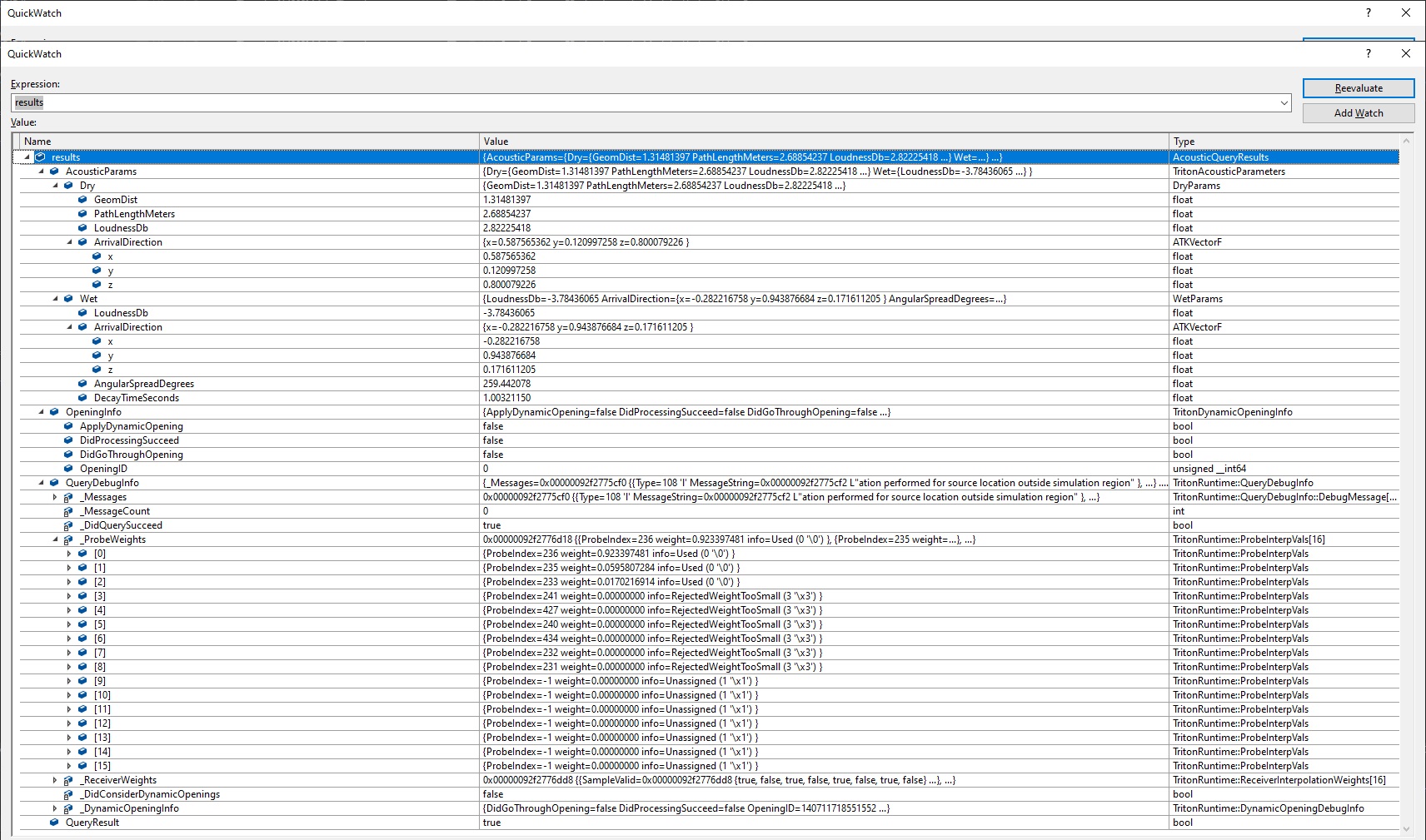This screenshot has width=1426, height=840.
Task: Click the AngularSpreadDegrees member icon
Action: click(82, 384)
